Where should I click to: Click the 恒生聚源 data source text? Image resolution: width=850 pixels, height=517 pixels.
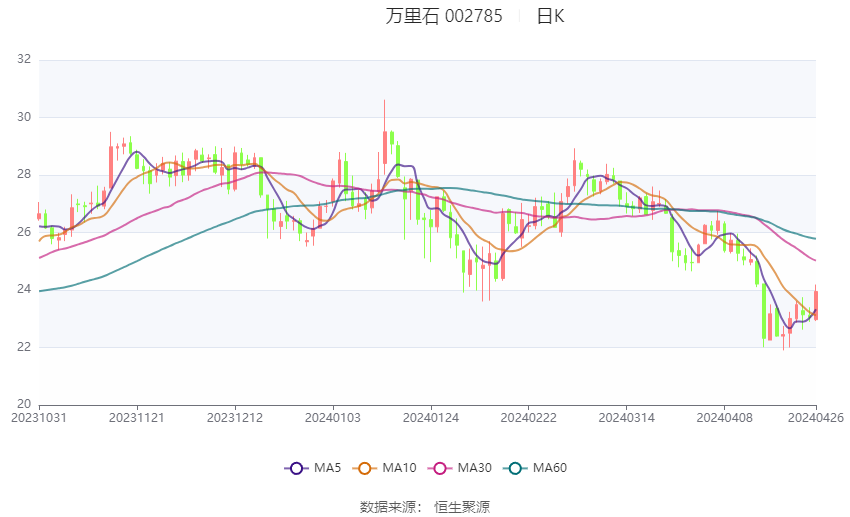(462, 507)
